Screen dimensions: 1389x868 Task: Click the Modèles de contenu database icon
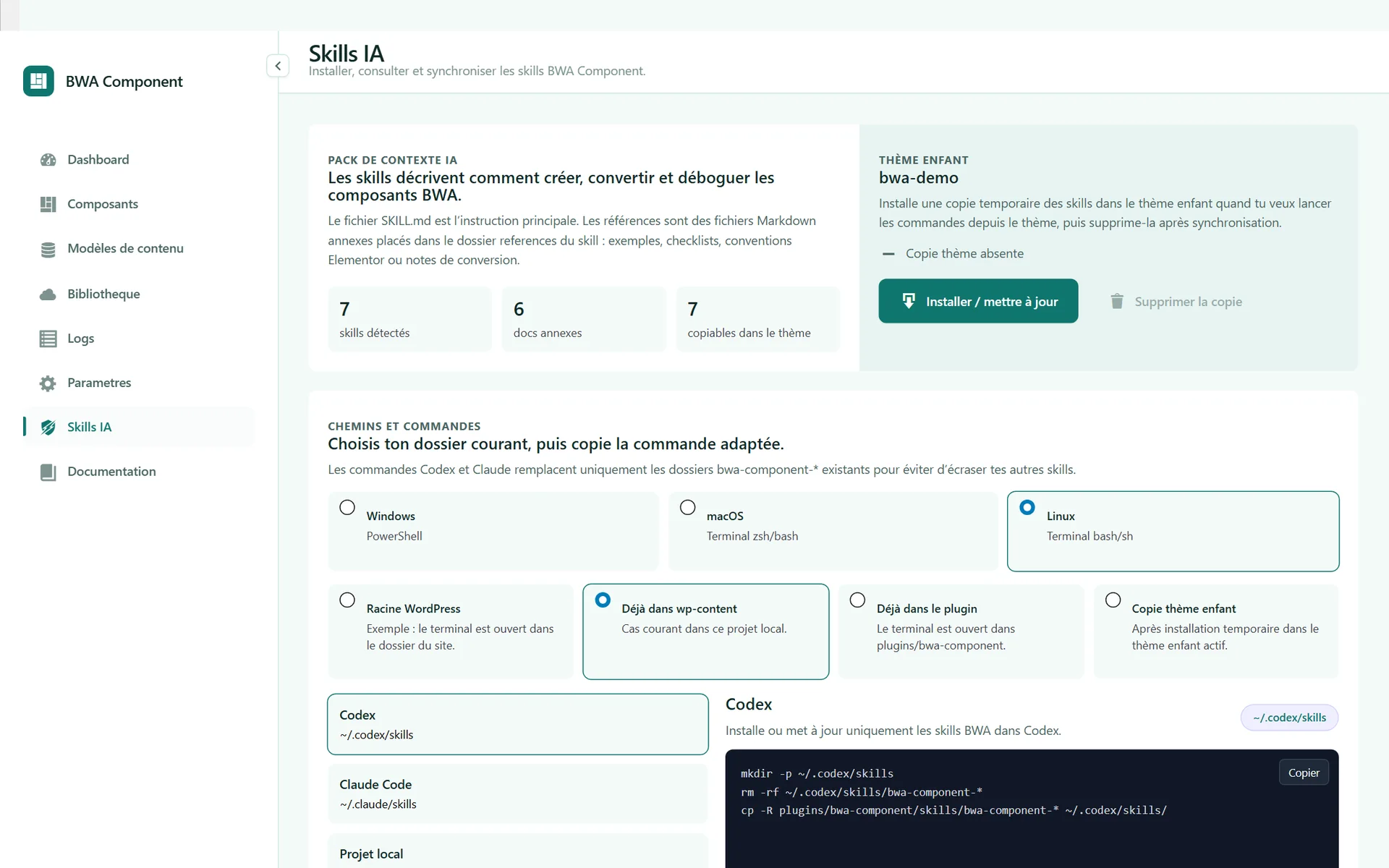48,249
